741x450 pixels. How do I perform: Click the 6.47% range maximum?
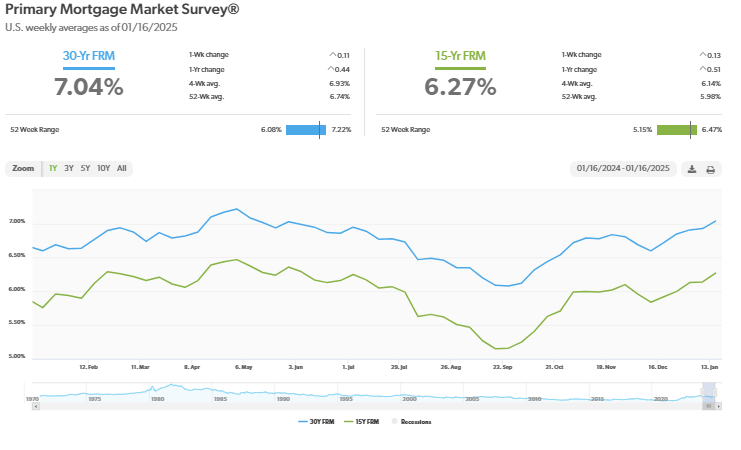(x=712, y=130)
